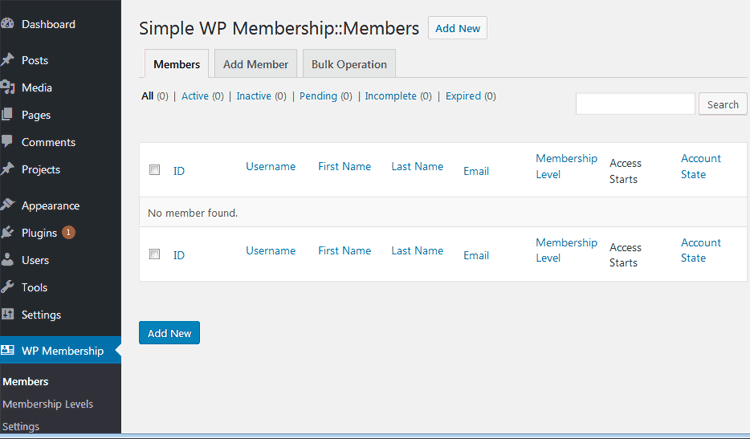Sort by First Name in table footer
This screenshot has width=750, height=439.
[344, 251]
